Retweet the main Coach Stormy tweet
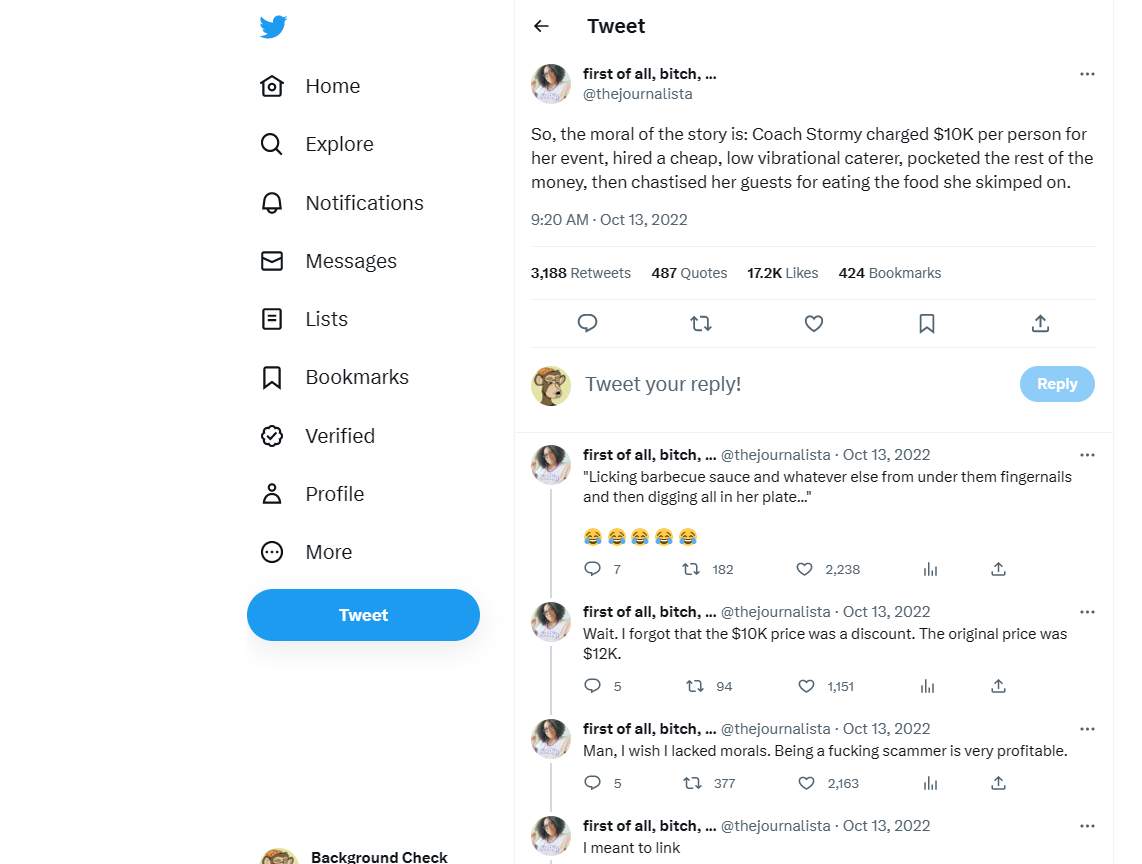This screenshot has width=1142, height=864. click(x=701, y=323)
